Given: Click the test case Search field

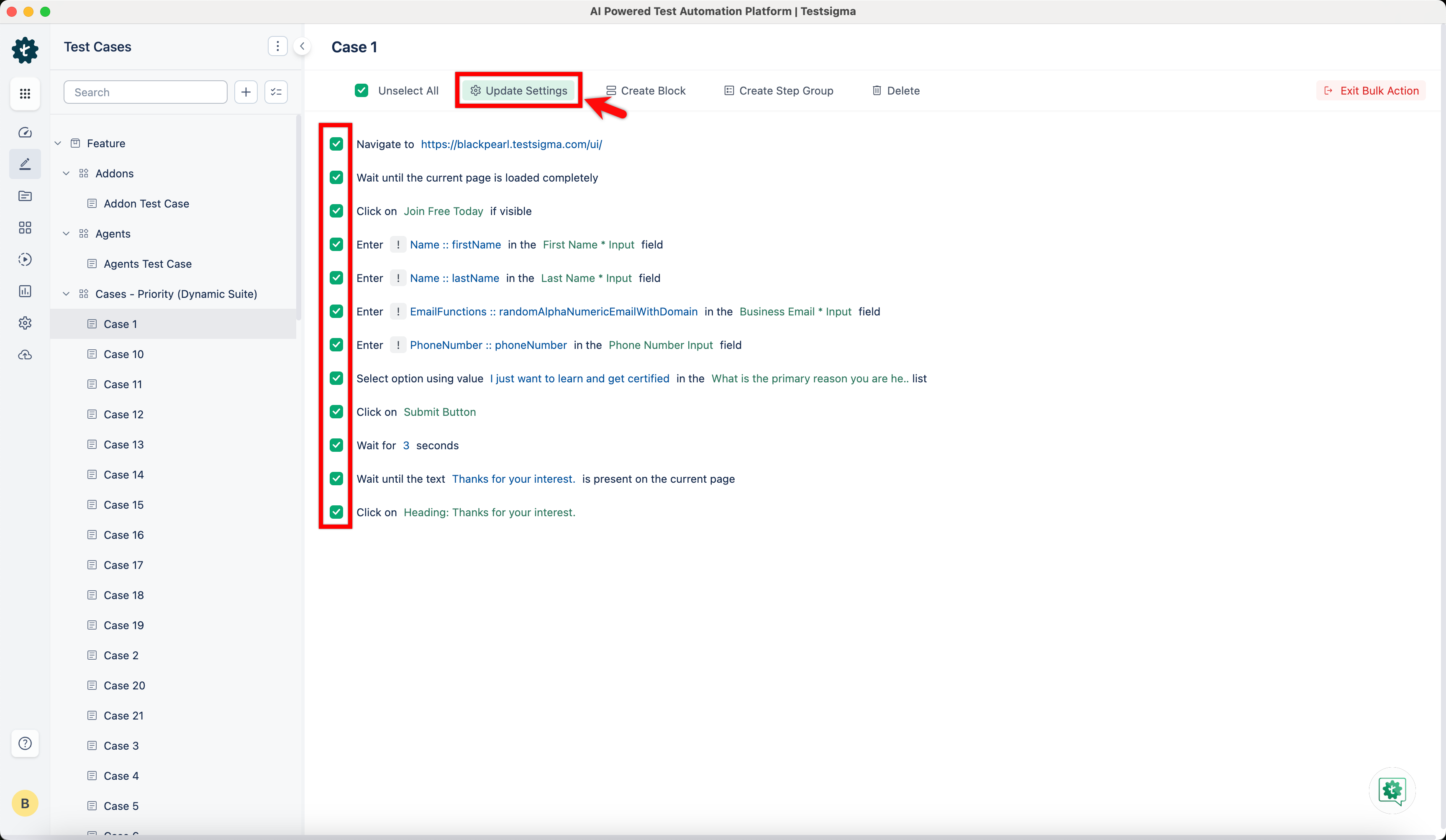Looking at the screenshot, I should click(x=146, y=92).
